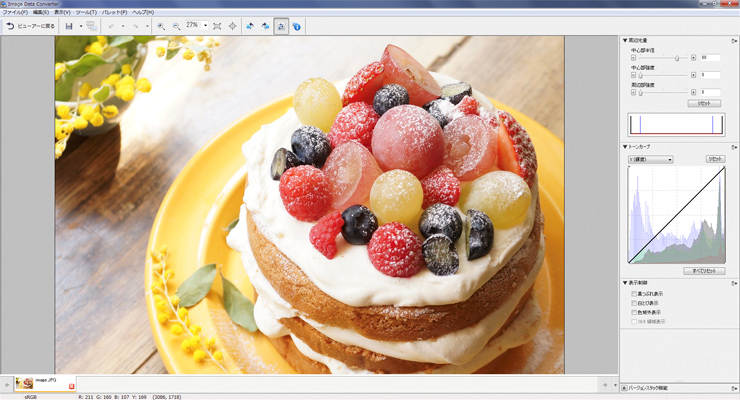Viewport: 740px width, 400px height.
Task: Enable the 白とび表示 checkbox
Action: click(633, 302)
